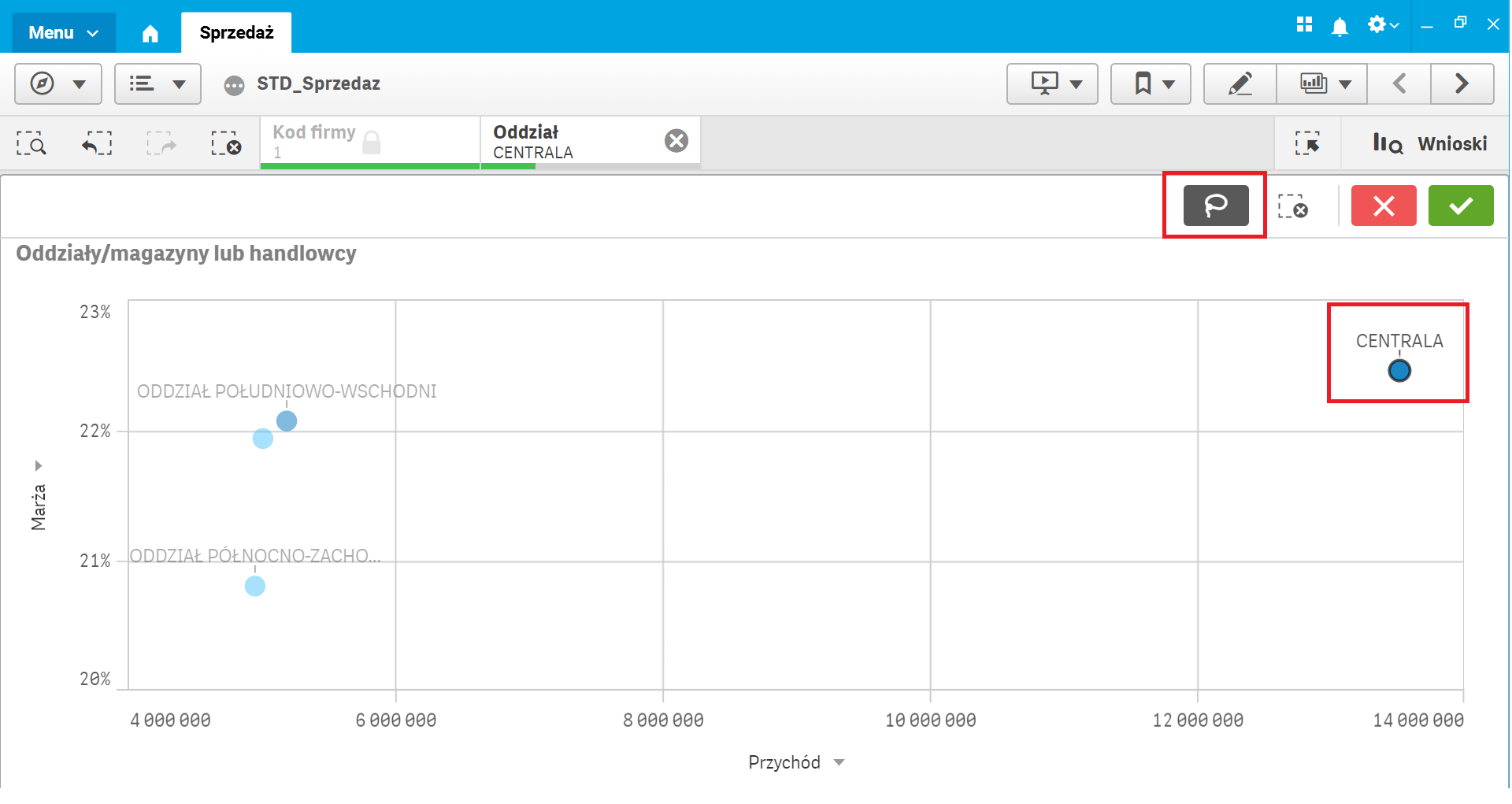Select the CENTRALA data point
Viewport: 1512px width, 804px height.
pos(1399,371)
